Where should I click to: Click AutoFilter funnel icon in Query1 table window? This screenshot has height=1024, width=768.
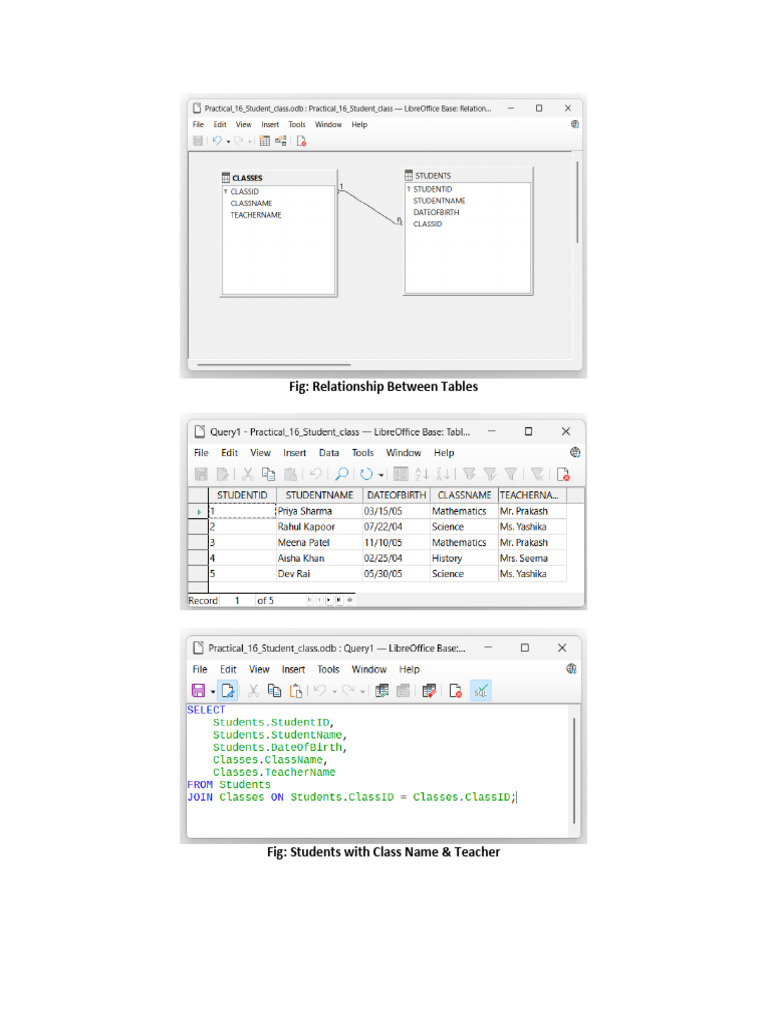pyautogui.click(x=469, y=474)
